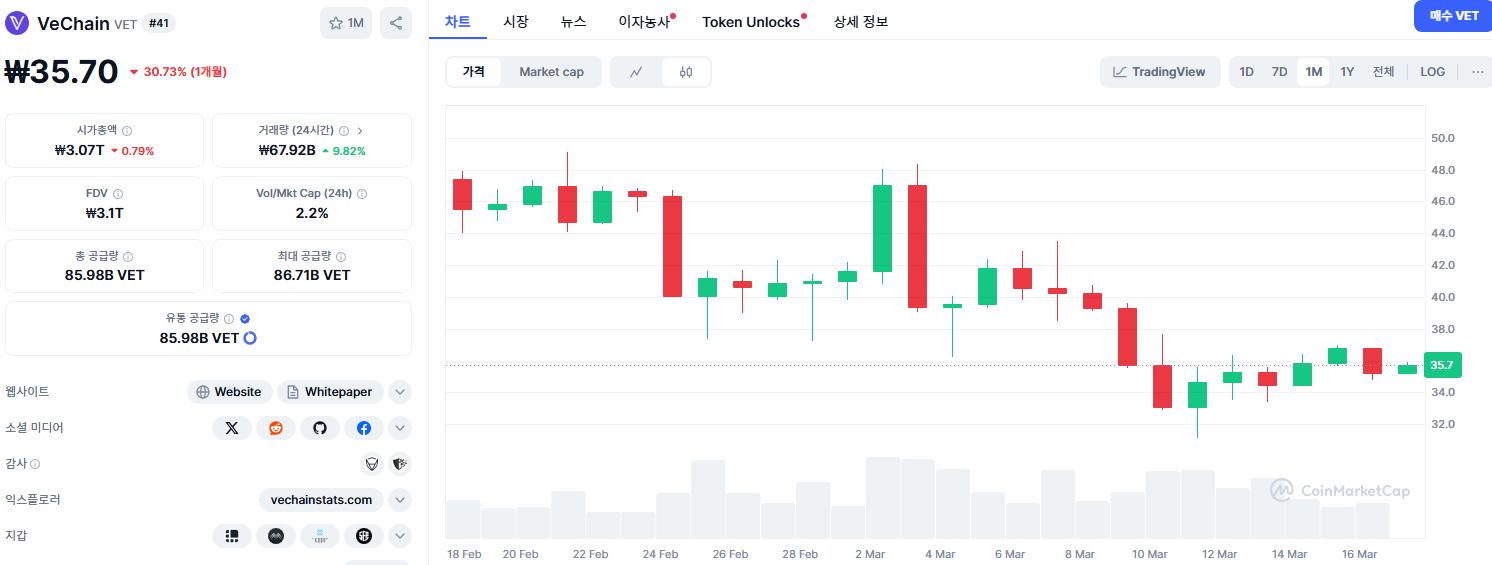Open chart more options ellipsis menu
1492x565 pixels.
pyautogui.click(x=1477, y=72)
